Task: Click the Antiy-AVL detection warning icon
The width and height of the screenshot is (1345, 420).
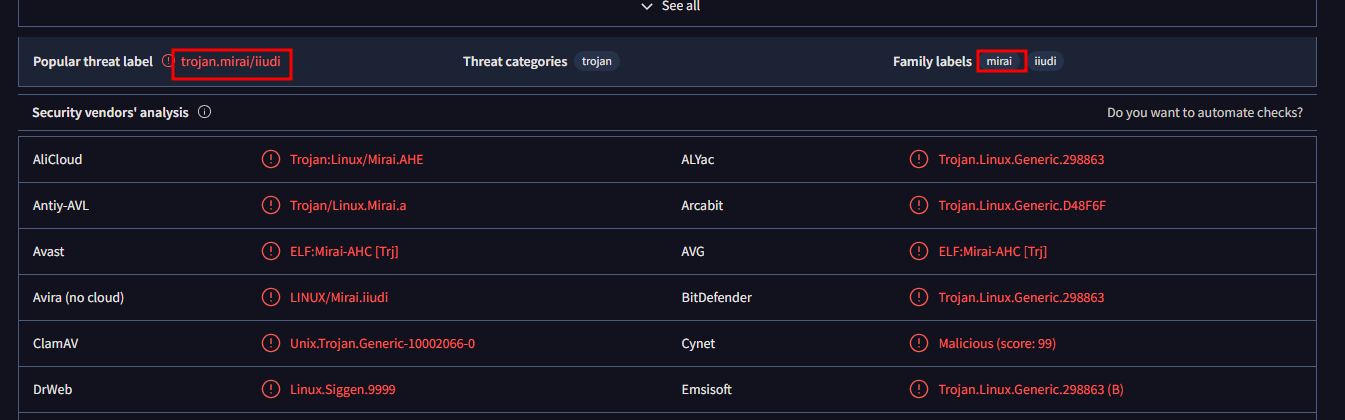Action: pyautogui.click(x=270, y=205)
